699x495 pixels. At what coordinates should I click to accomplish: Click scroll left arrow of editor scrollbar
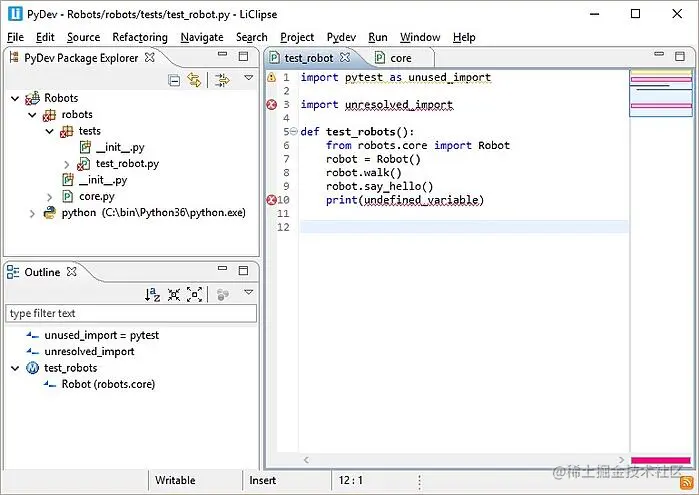point(306,460)
